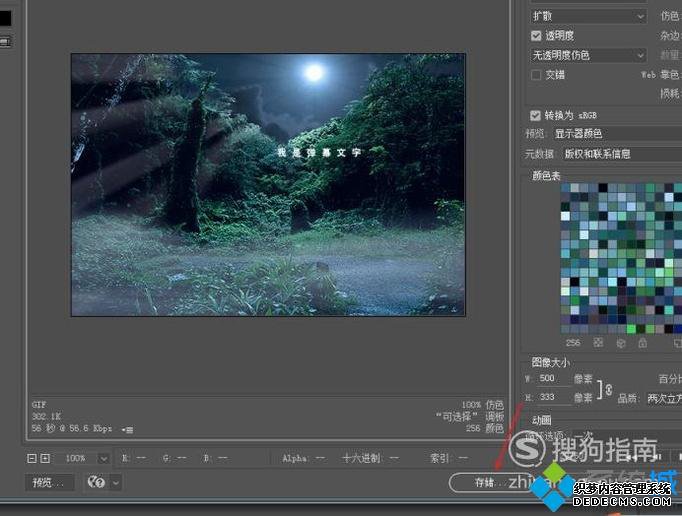Open the zoom level dropdown arrow beside 100%
682x516 pixels.
pos(104,459)
